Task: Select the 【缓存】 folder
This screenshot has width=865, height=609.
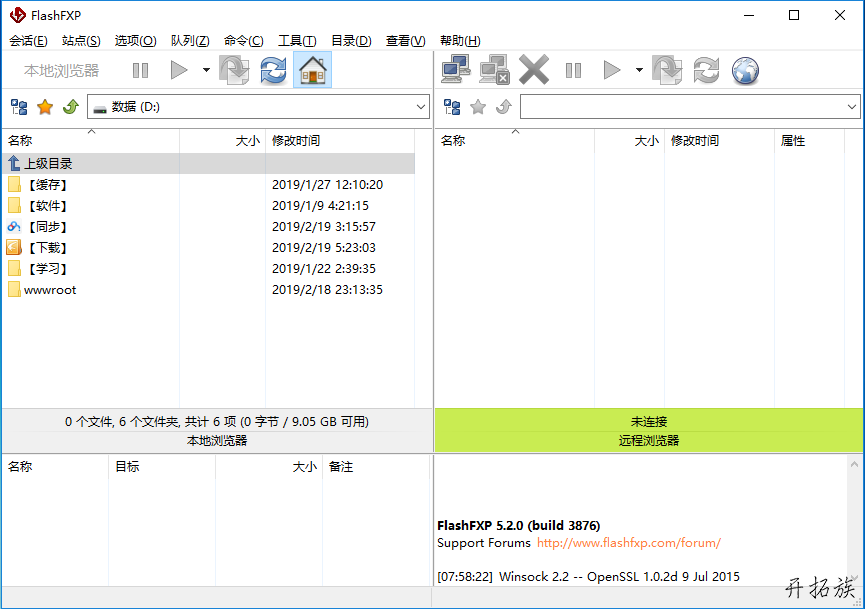Action: click(209, 184)
